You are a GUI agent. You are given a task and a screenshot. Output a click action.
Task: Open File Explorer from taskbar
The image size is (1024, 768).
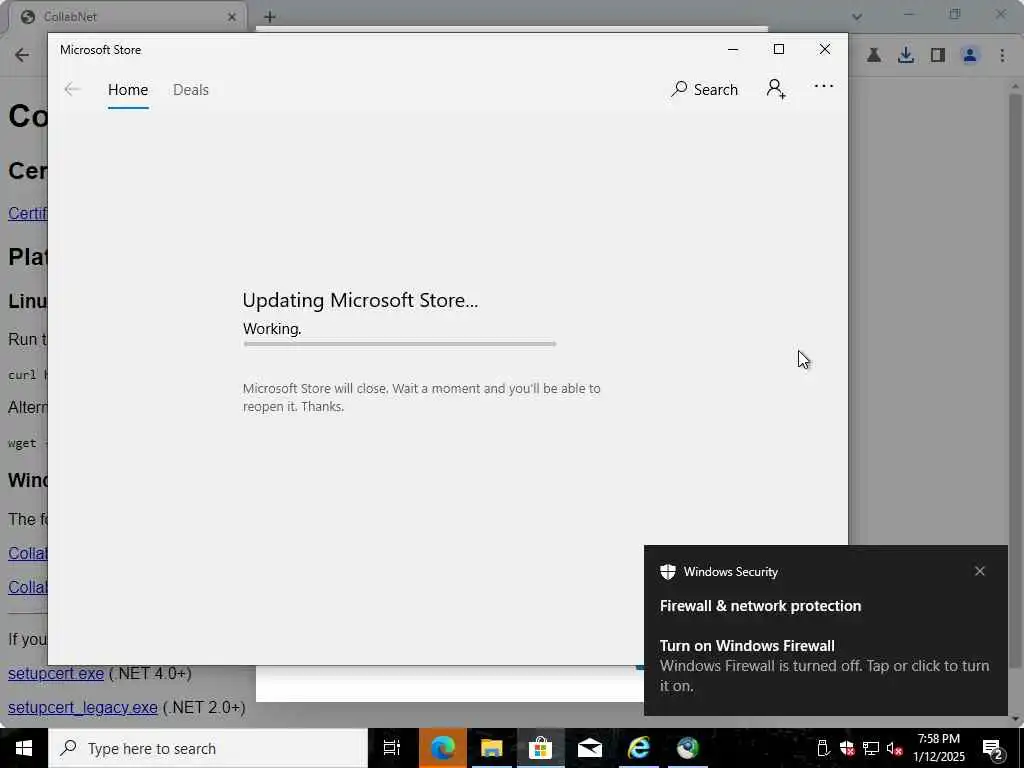point(491,748)
